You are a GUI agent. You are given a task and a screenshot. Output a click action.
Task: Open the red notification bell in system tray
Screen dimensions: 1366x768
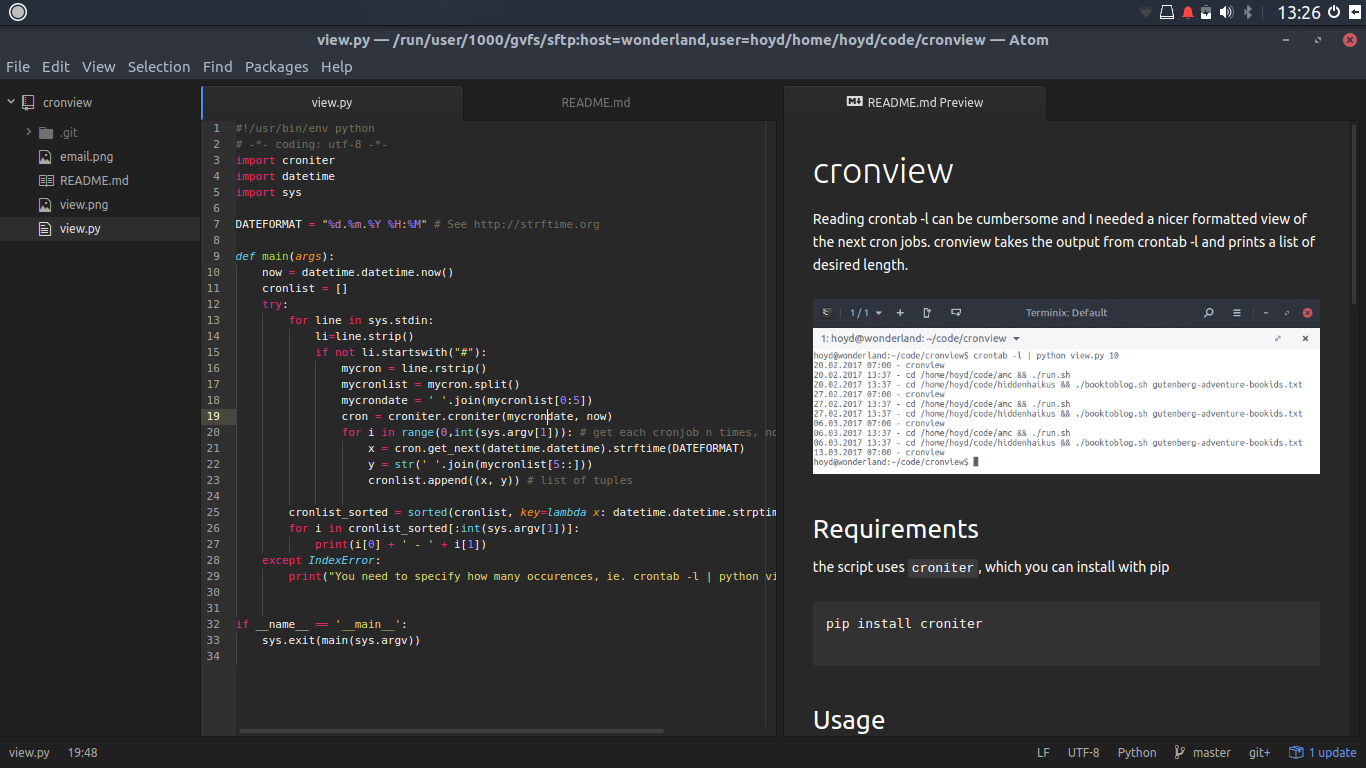1188,12
